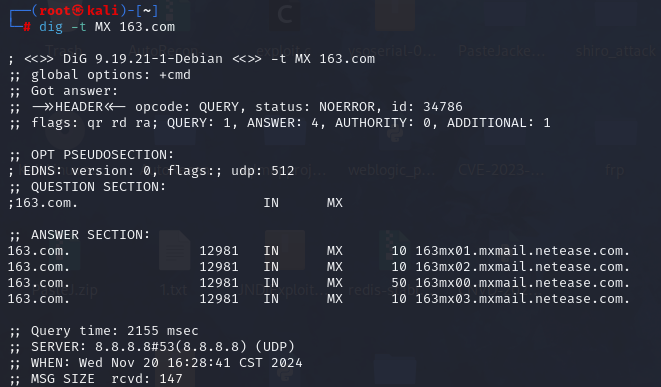This screenshot has height=387, width=661.
Task: Click the PasteJacker desktop icon label
Action: [x=501, y=51]
